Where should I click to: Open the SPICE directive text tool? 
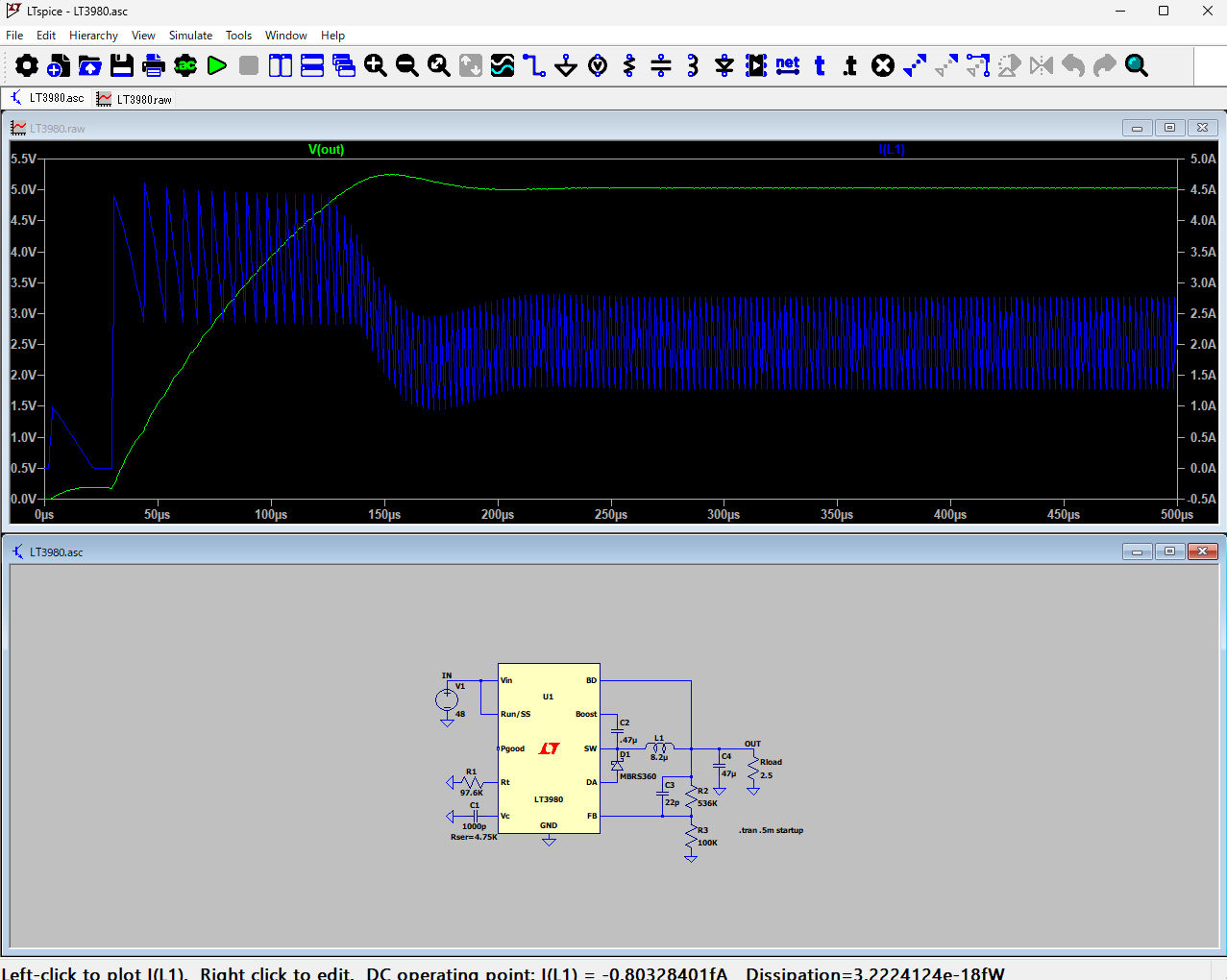tap(850, 65)
